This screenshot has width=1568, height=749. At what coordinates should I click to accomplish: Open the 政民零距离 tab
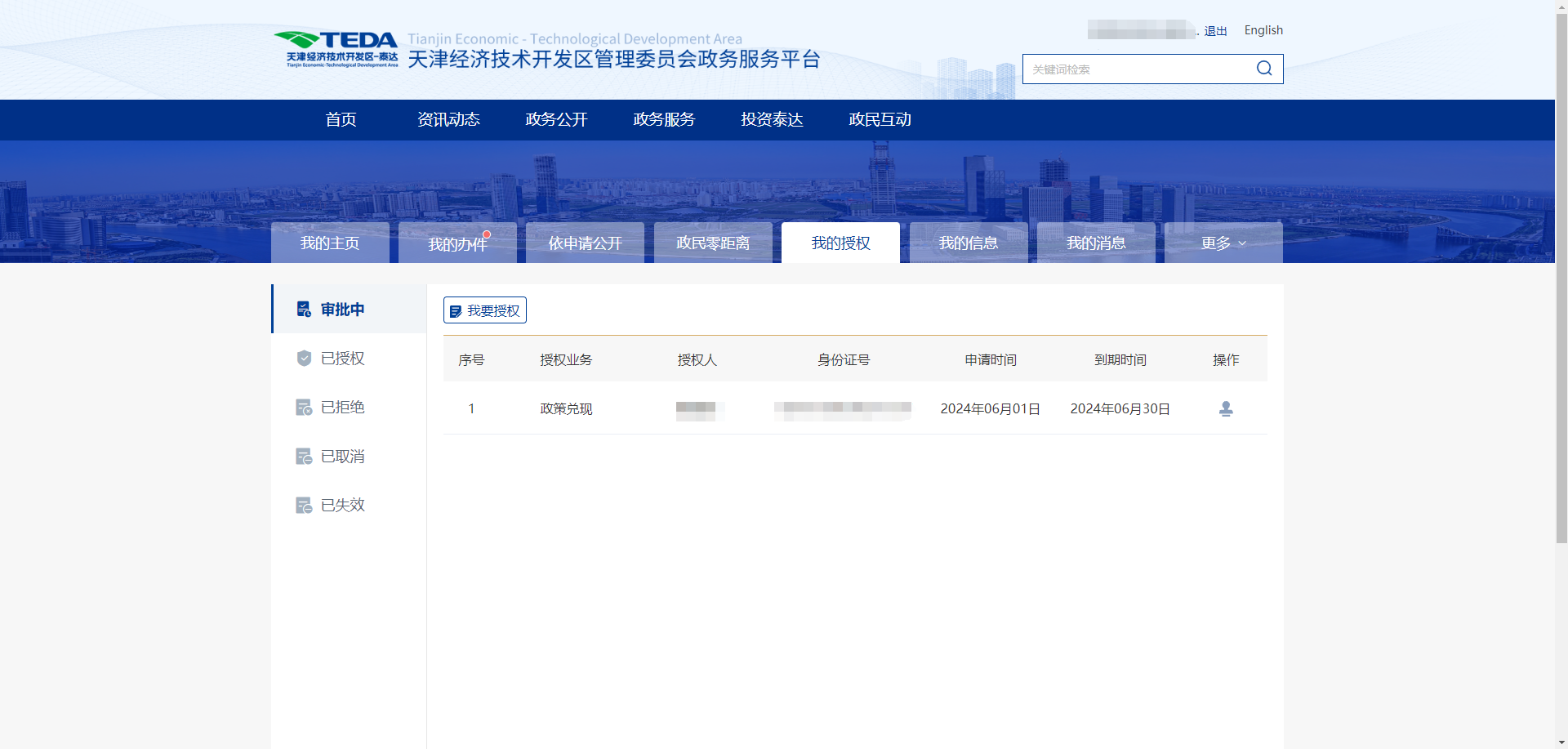[x=713, y=243]
